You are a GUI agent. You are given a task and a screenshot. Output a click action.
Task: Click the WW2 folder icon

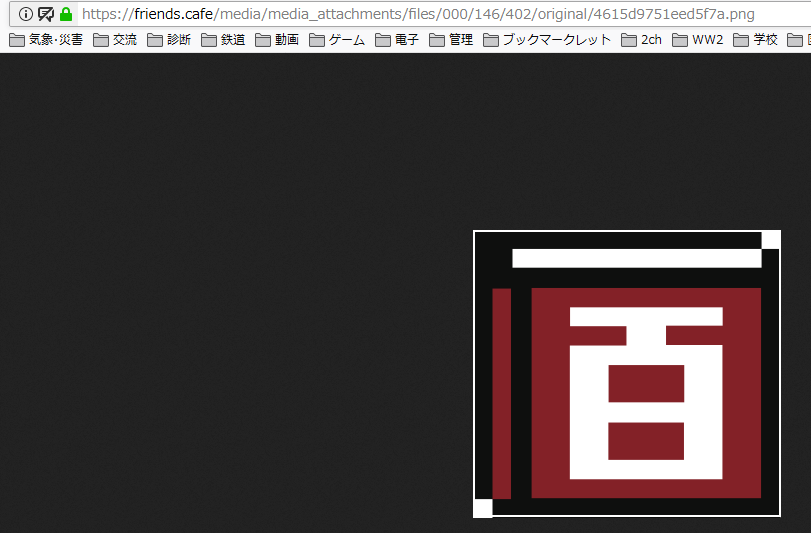(x=681, y=40)
